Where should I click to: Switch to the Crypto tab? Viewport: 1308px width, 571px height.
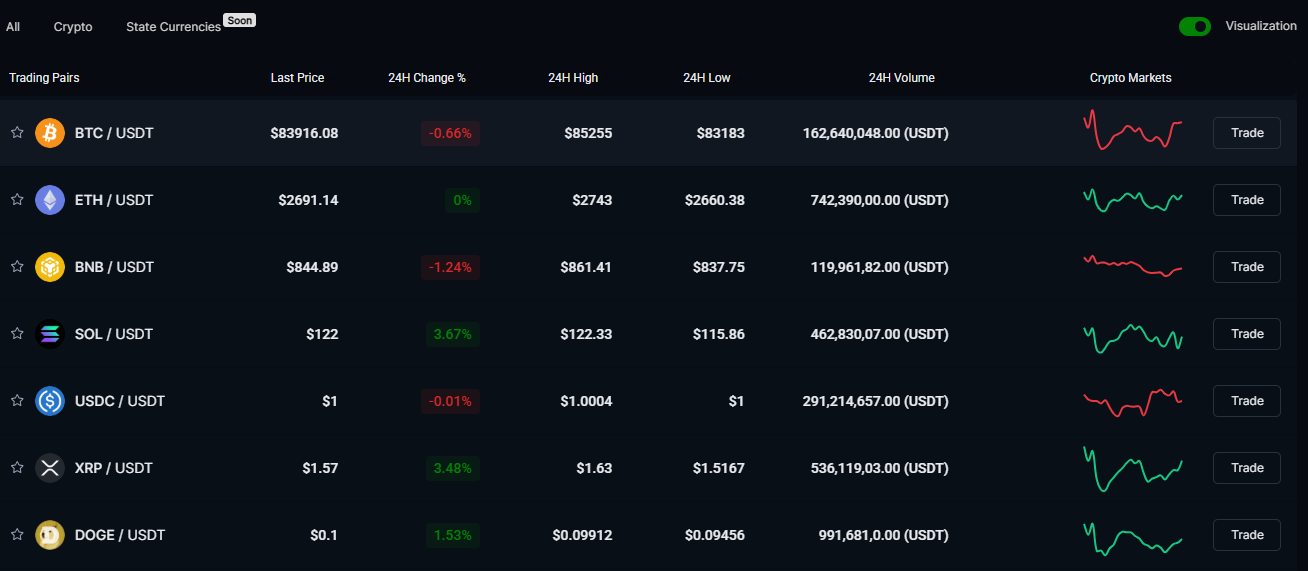(x=73, y=27)
